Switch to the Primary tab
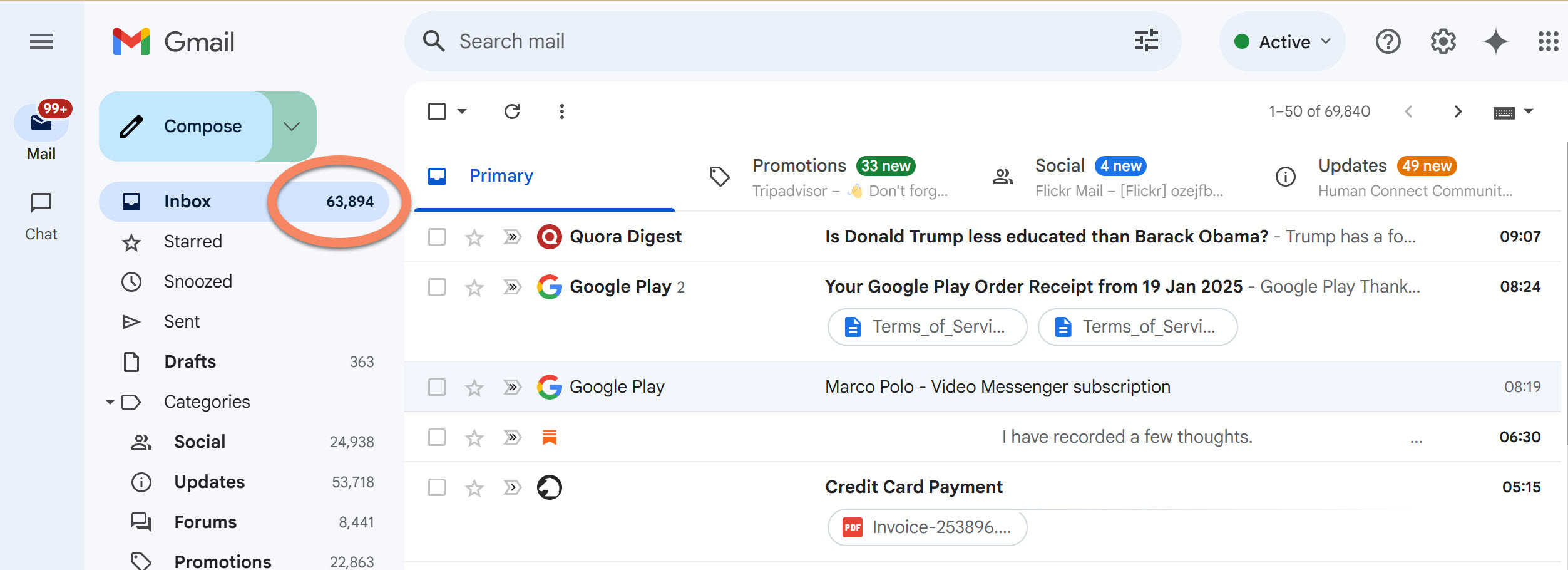Screen dimensions: 1568x570 tap(544, 176)
